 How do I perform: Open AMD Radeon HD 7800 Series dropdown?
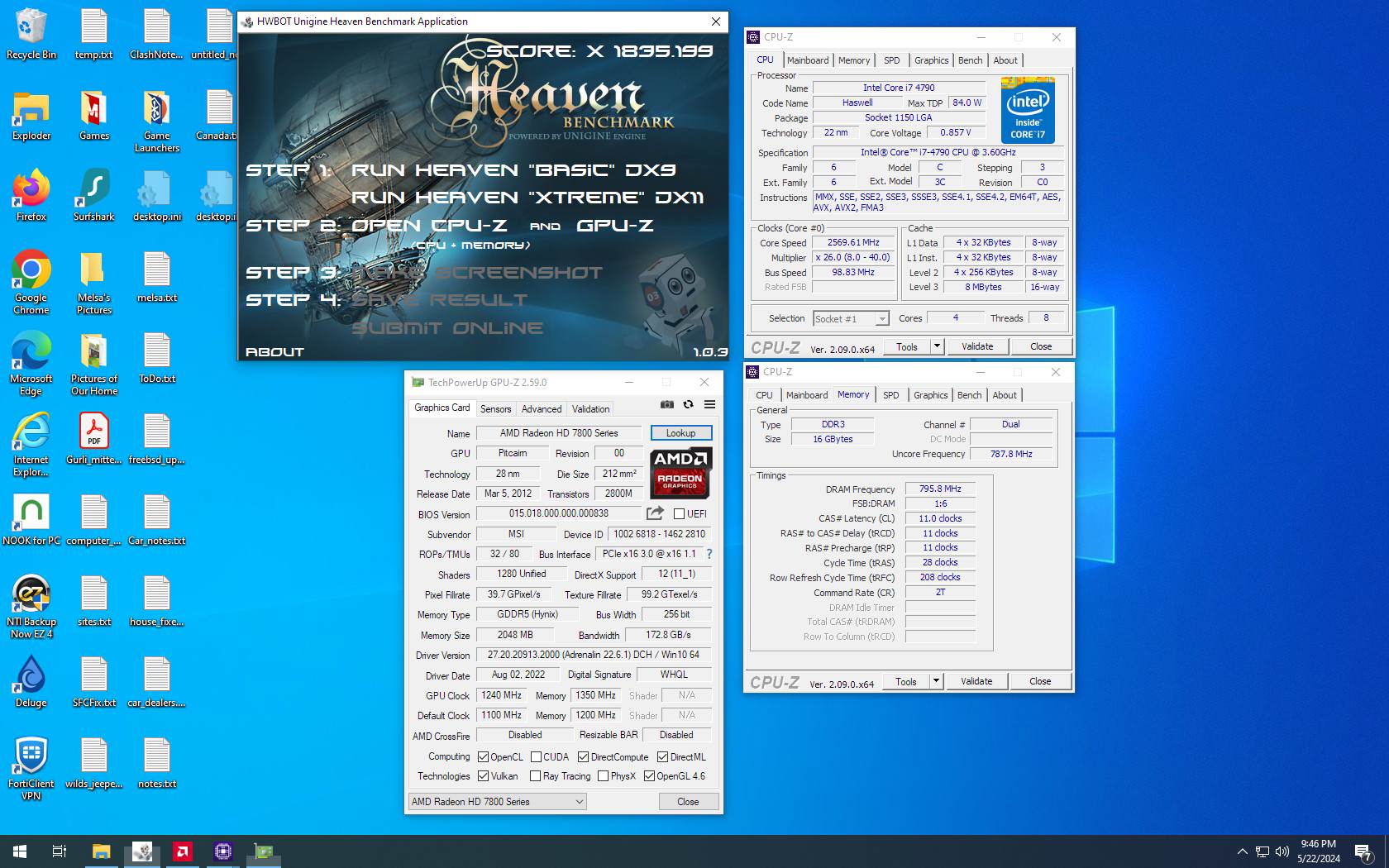(x=498, y=802)
